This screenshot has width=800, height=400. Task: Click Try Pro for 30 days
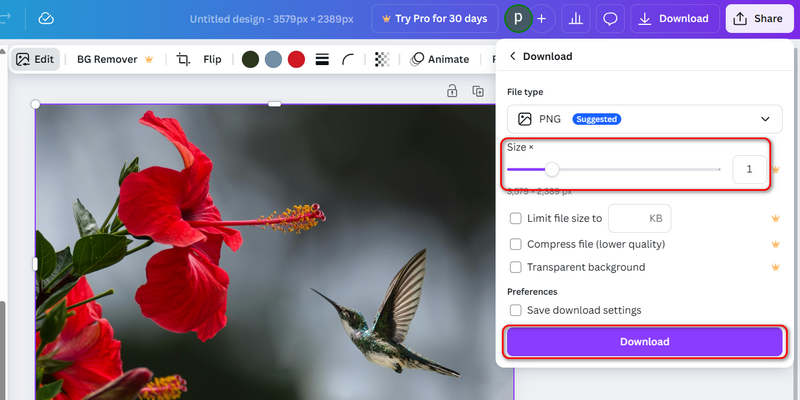coord(435,18)
